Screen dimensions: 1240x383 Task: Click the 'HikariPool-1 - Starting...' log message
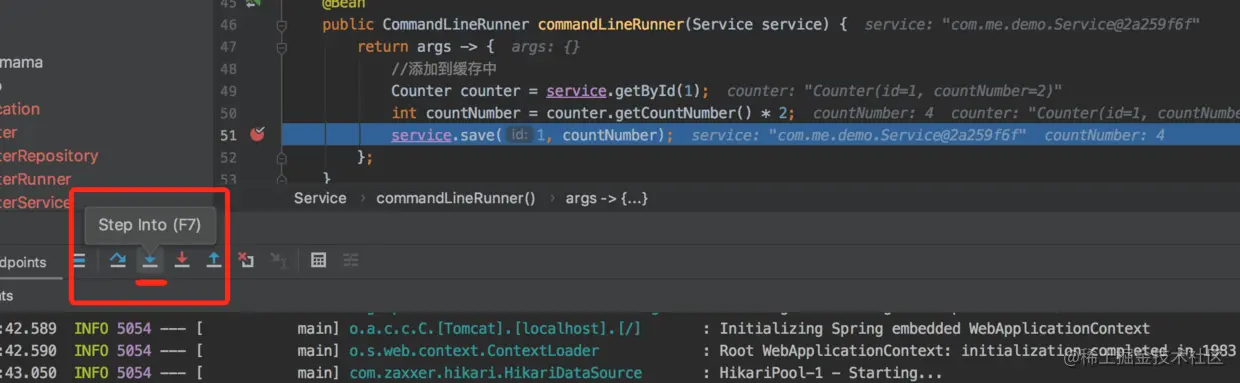click(831, 373)
